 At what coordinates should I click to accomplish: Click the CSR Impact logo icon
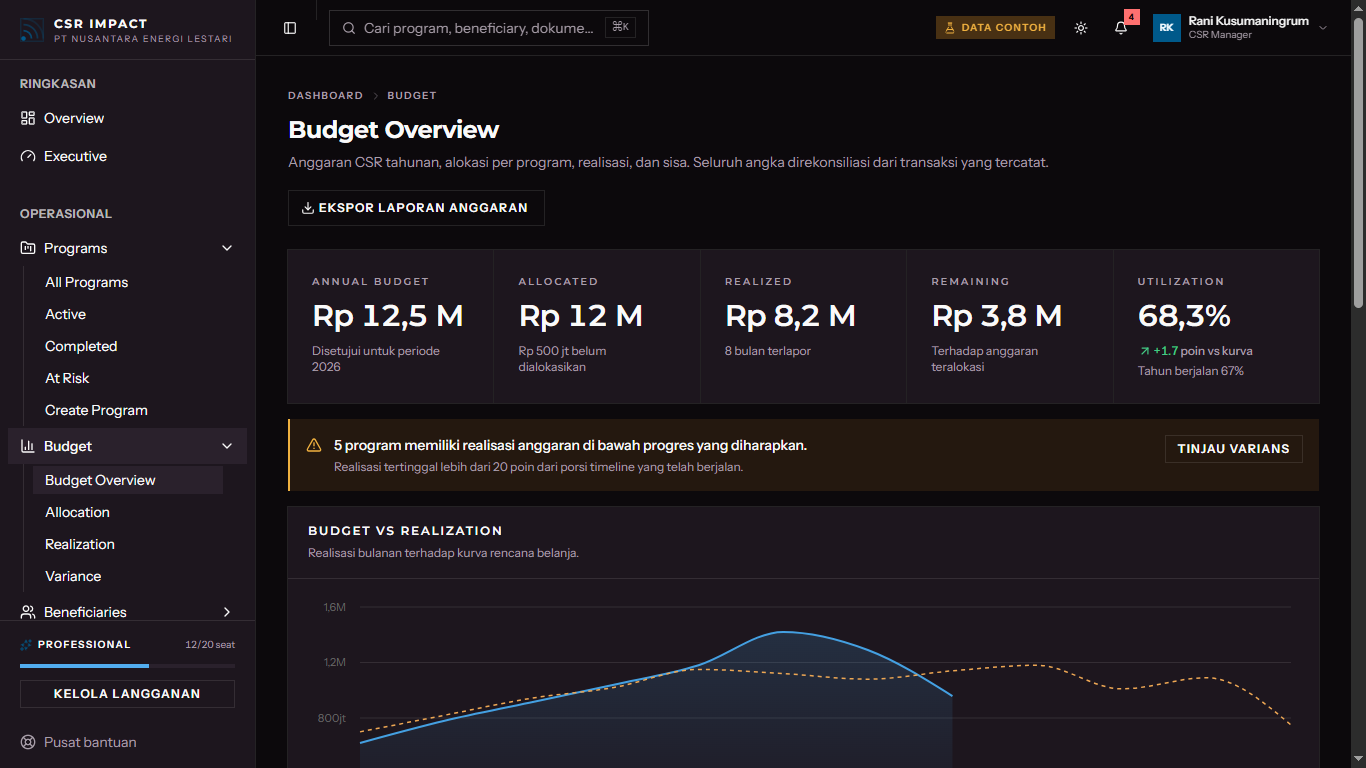tap(32, 30)
